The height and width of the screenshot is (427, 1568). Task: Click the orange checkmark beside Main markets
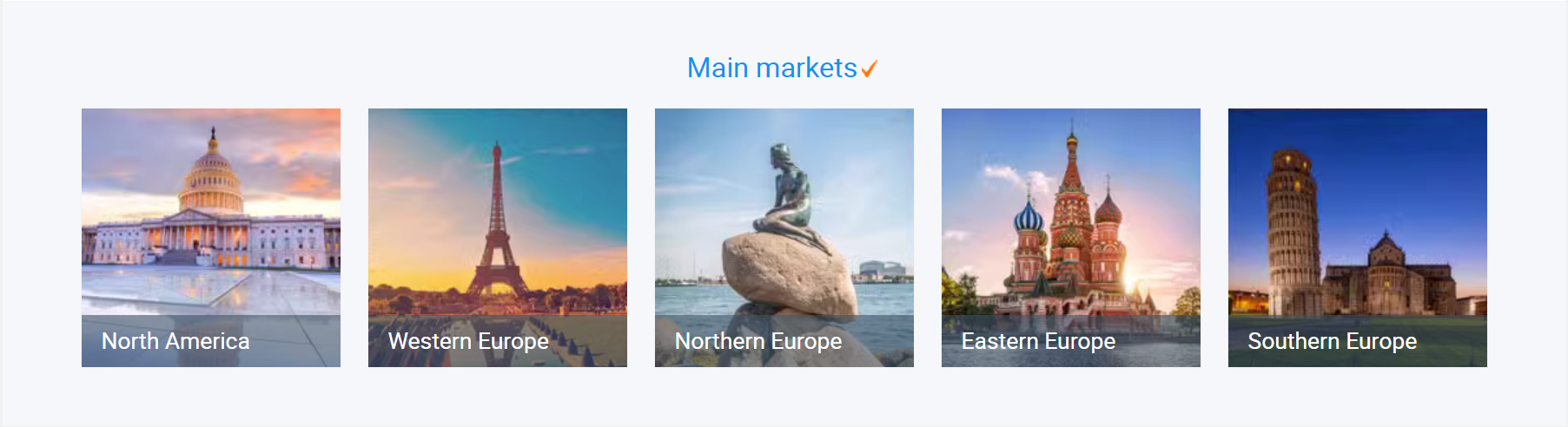(870, 69)
